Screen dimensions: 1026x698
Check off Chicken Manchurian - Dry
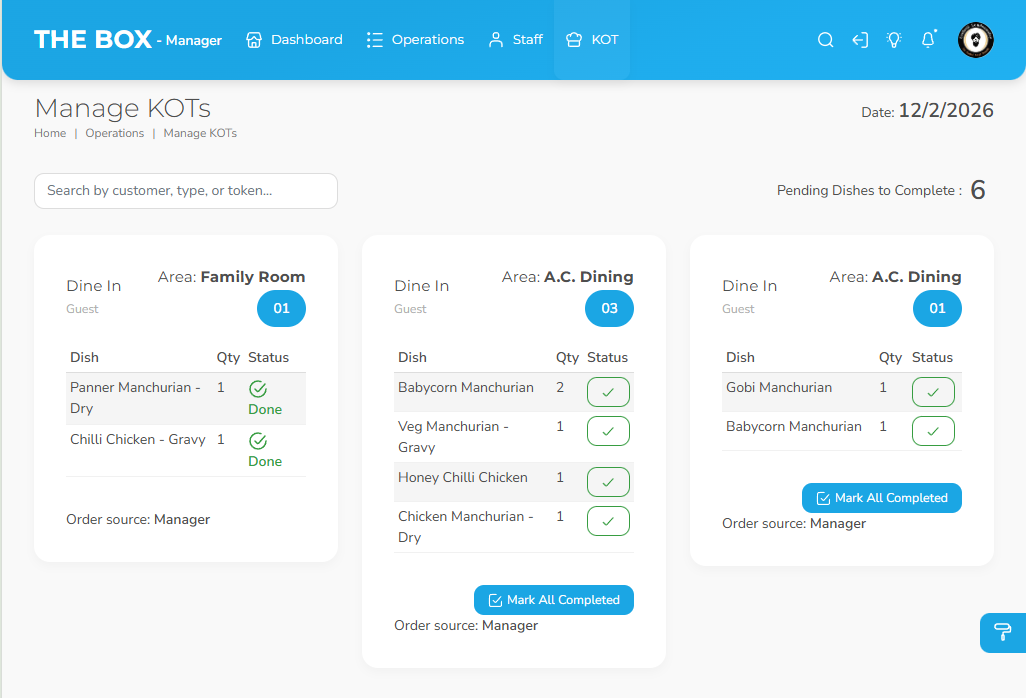tap(608, 521)
